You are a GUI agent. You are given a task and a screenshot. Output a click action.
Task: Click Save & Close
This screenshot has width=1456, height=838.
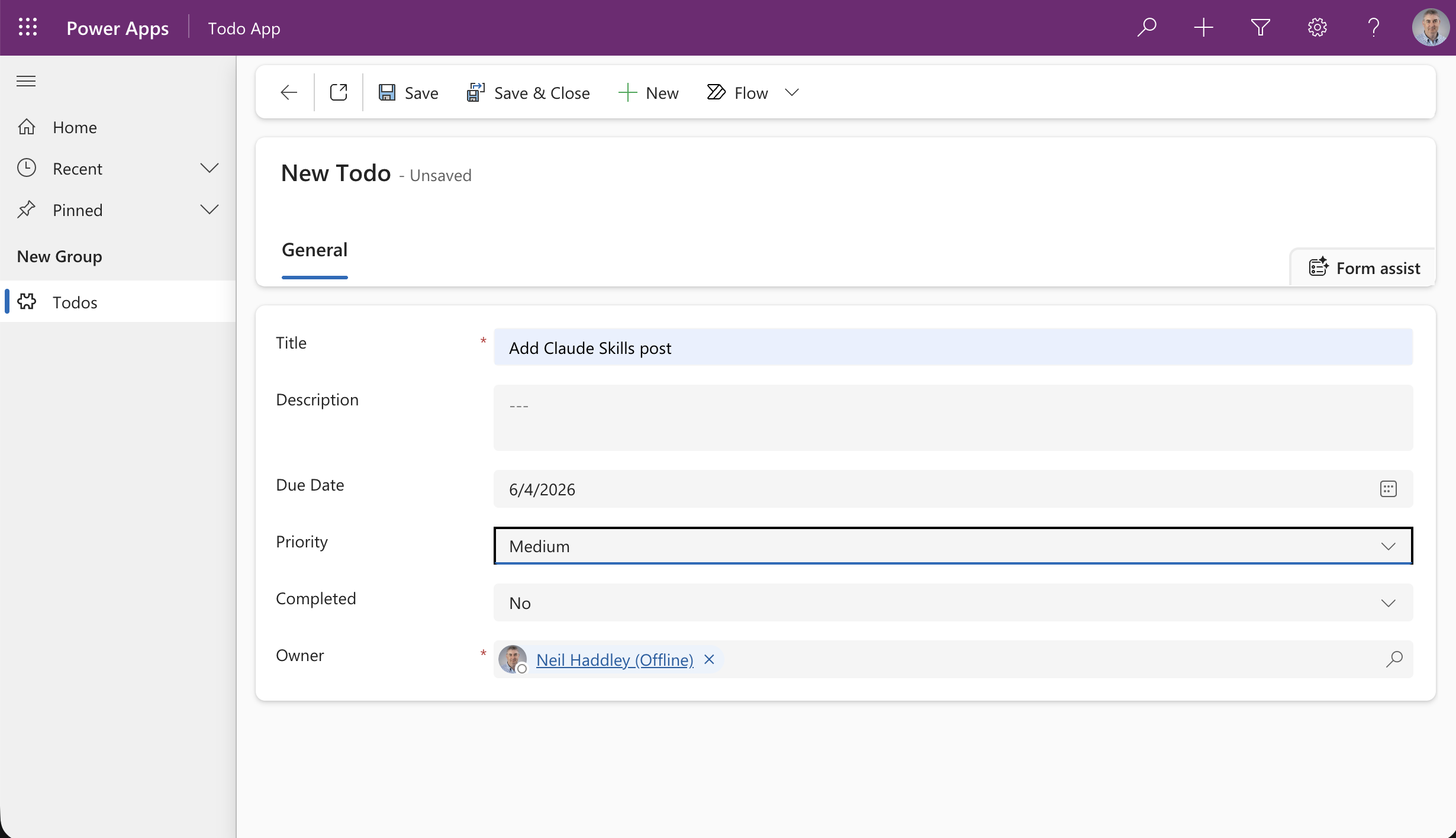(528, 93)
